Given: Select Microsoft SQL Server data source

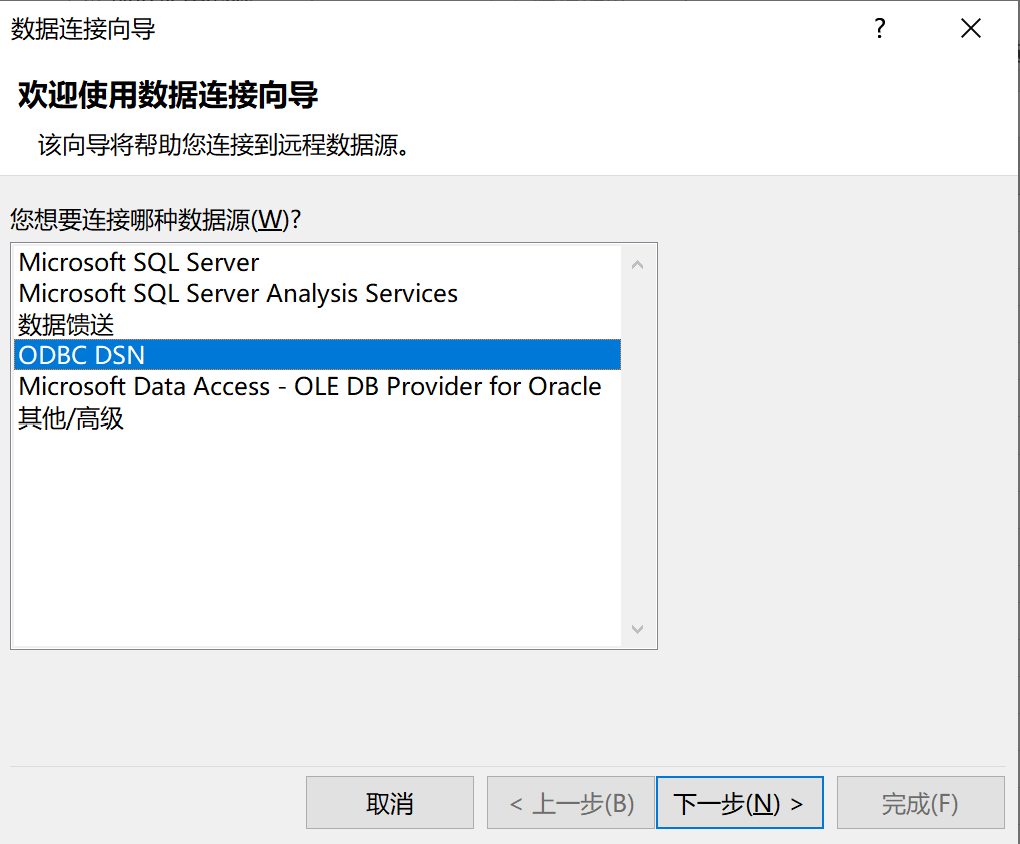Looking at the screenshot, I should click(317, 262).
